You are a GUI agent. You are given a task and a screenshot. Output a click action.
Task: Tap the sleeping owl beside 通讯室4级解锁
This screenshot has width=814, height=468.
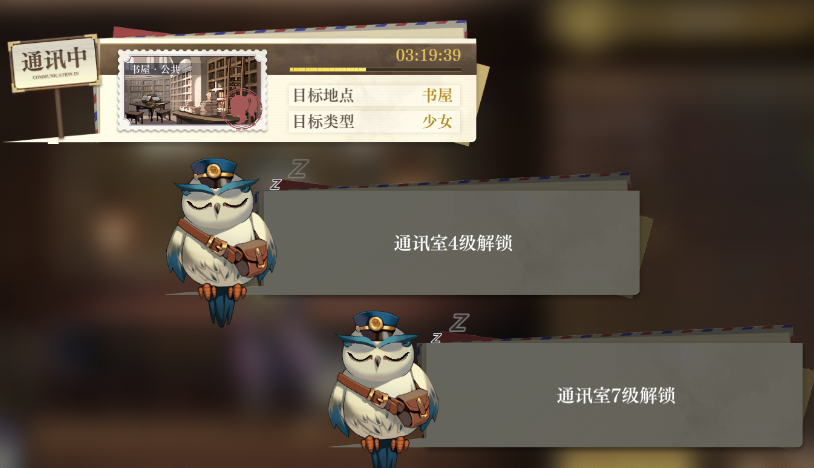221,241
